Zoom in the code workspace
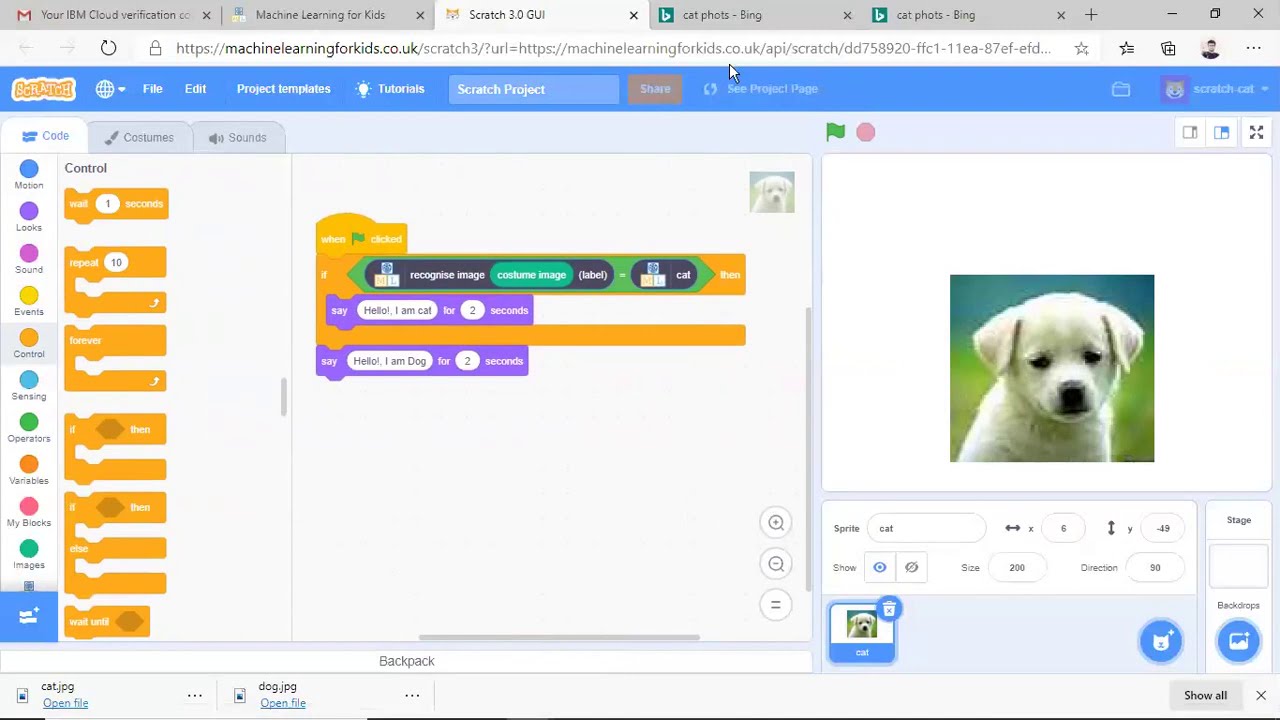 coord(776,522)
